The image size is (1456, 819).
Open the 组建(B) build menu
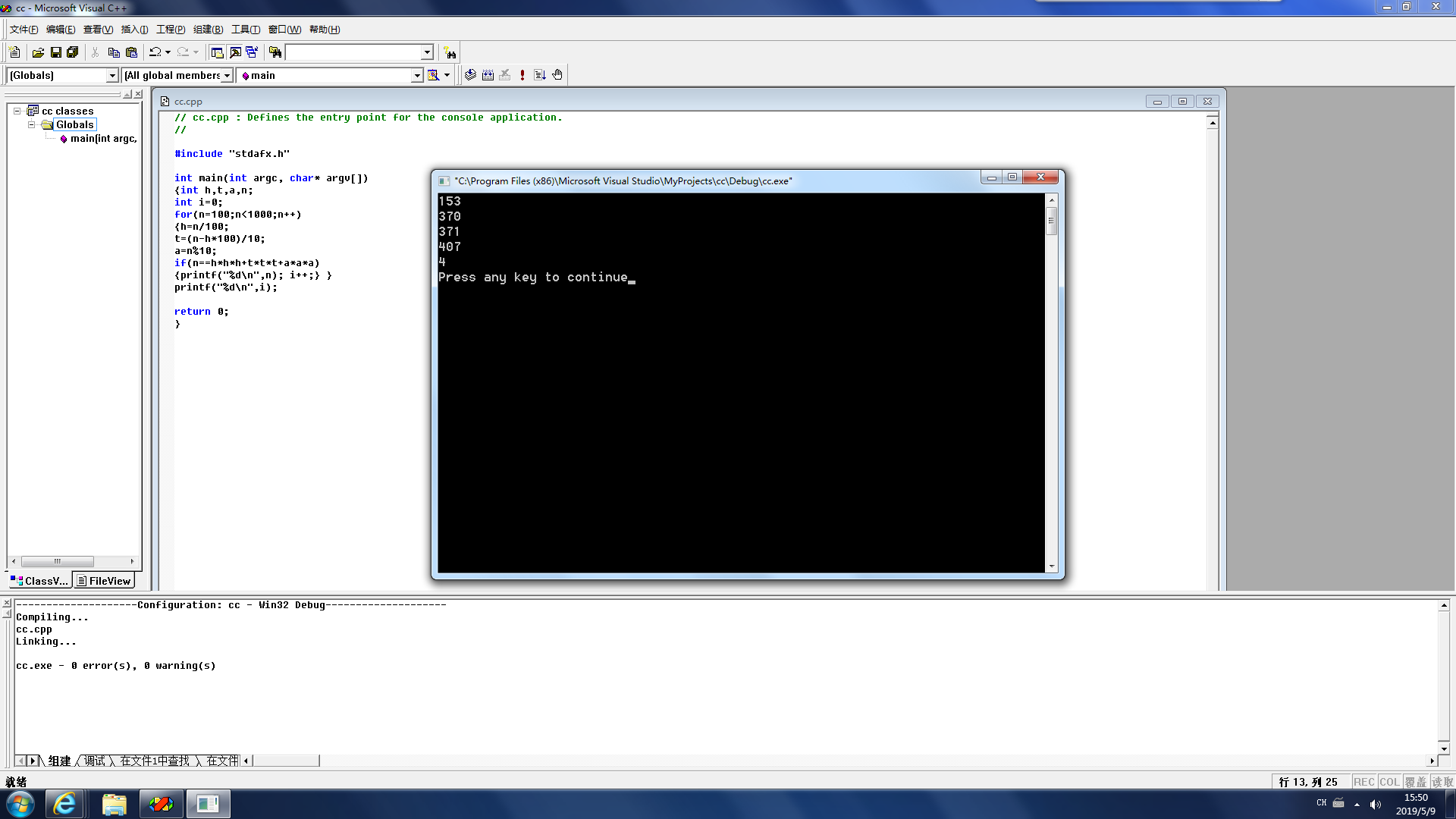pos(208,30)
